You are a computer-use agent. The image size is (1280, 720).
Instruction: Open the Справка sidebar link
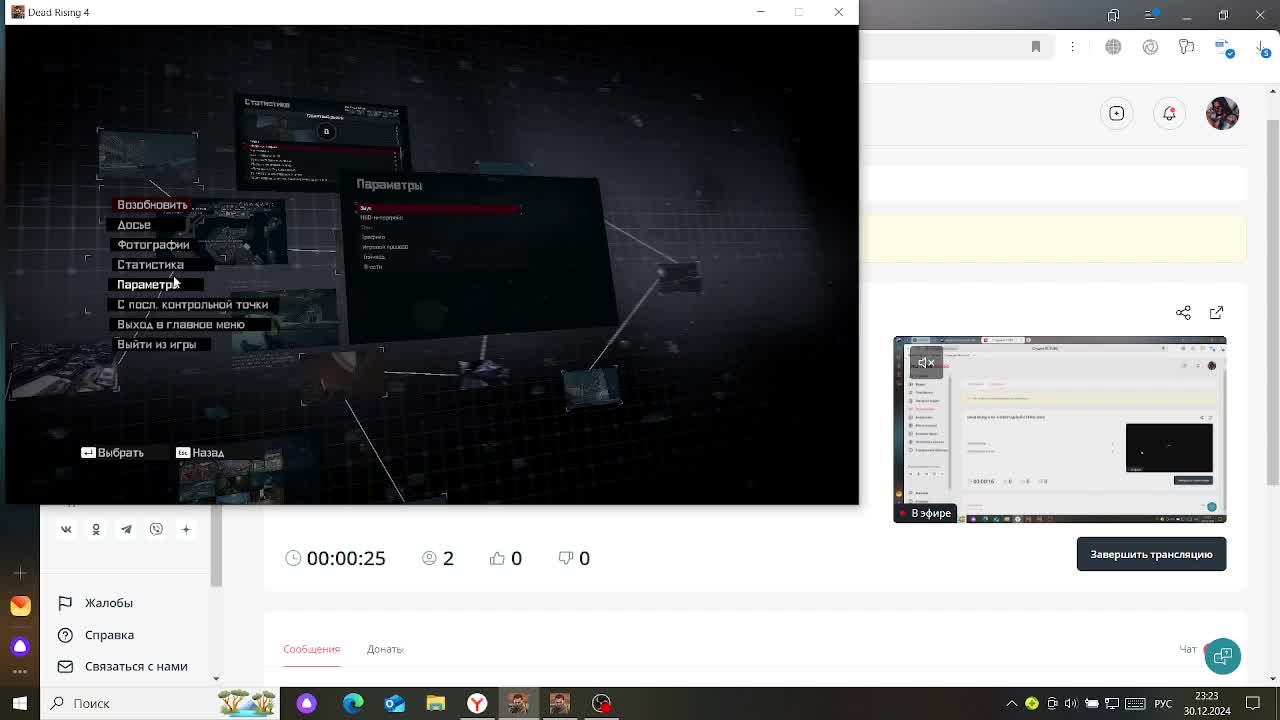point(109,635)
